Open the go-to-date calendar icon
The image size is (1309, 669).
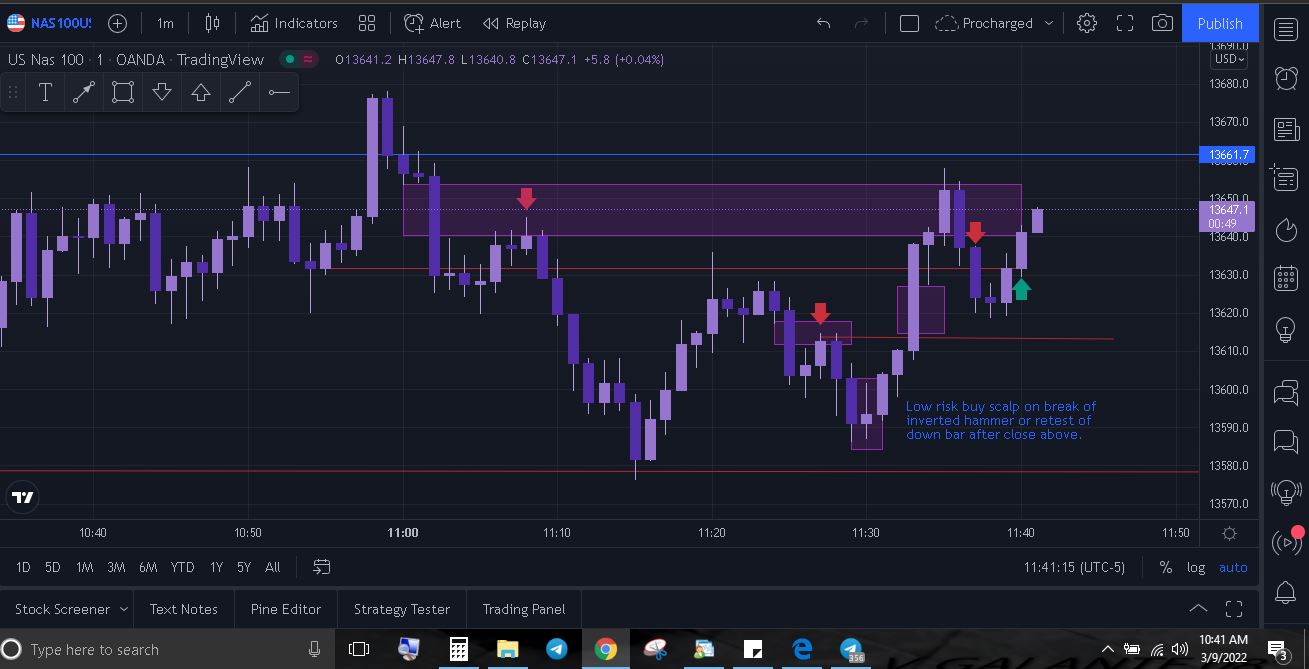pyautogui.click(x=321, y=567)
